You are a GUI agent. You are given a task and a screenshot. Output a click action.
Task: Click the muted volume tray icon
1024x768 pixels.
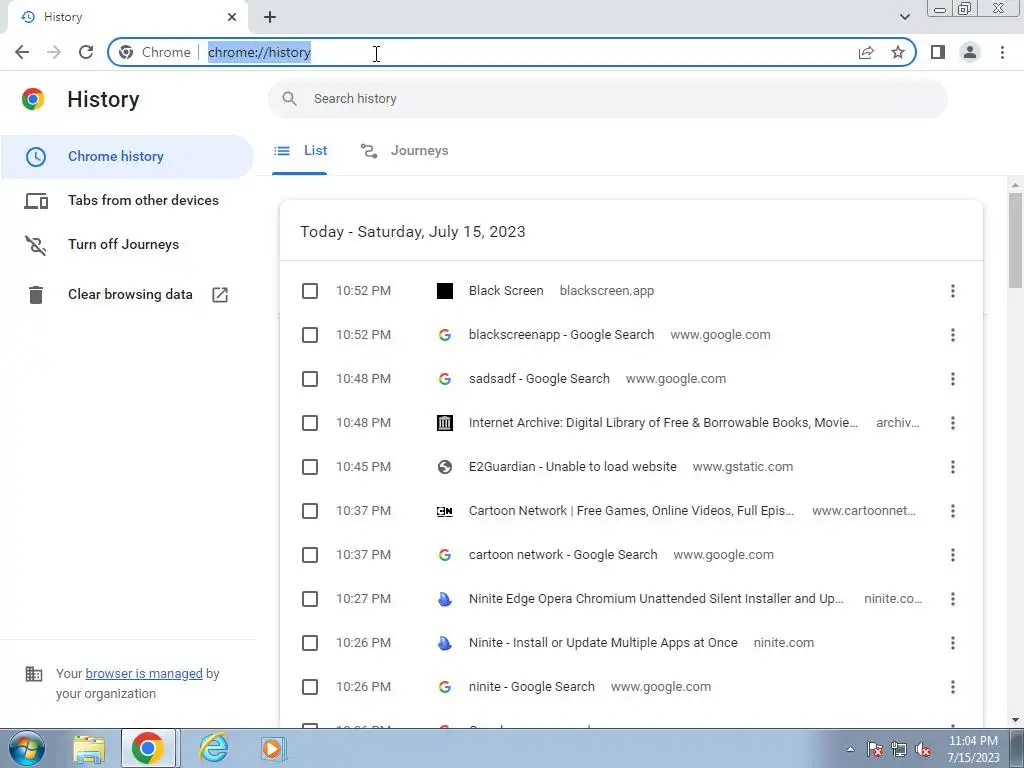point(923,750)
